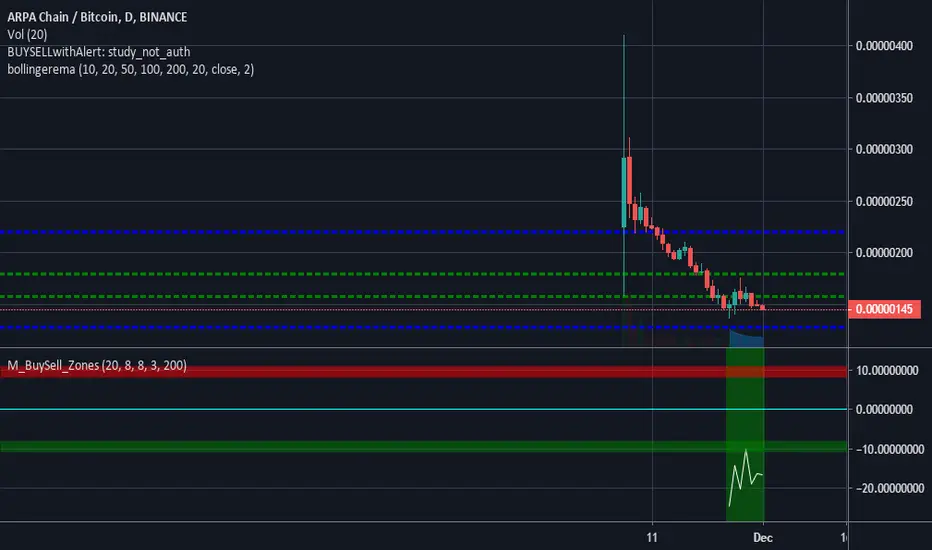Click the Dec date label on time axis

point(763,538)
